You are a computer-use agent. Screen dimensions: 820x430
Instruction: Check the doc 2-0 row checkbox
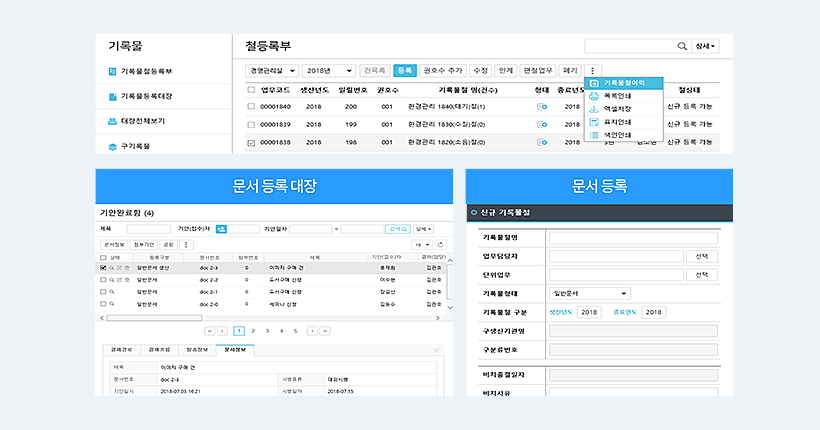coord(103,304)
